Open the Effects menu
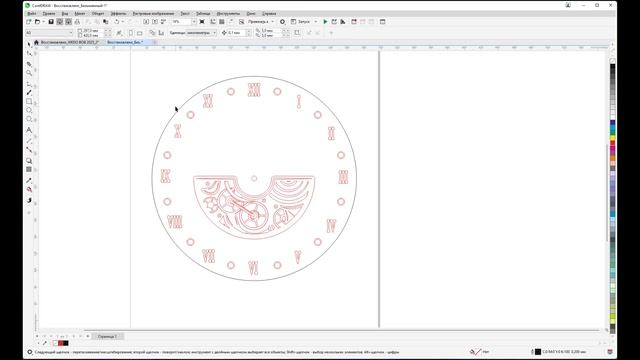The width and height of the screenshot is (640, 360). pyautogui.click(x=118, y=13)
